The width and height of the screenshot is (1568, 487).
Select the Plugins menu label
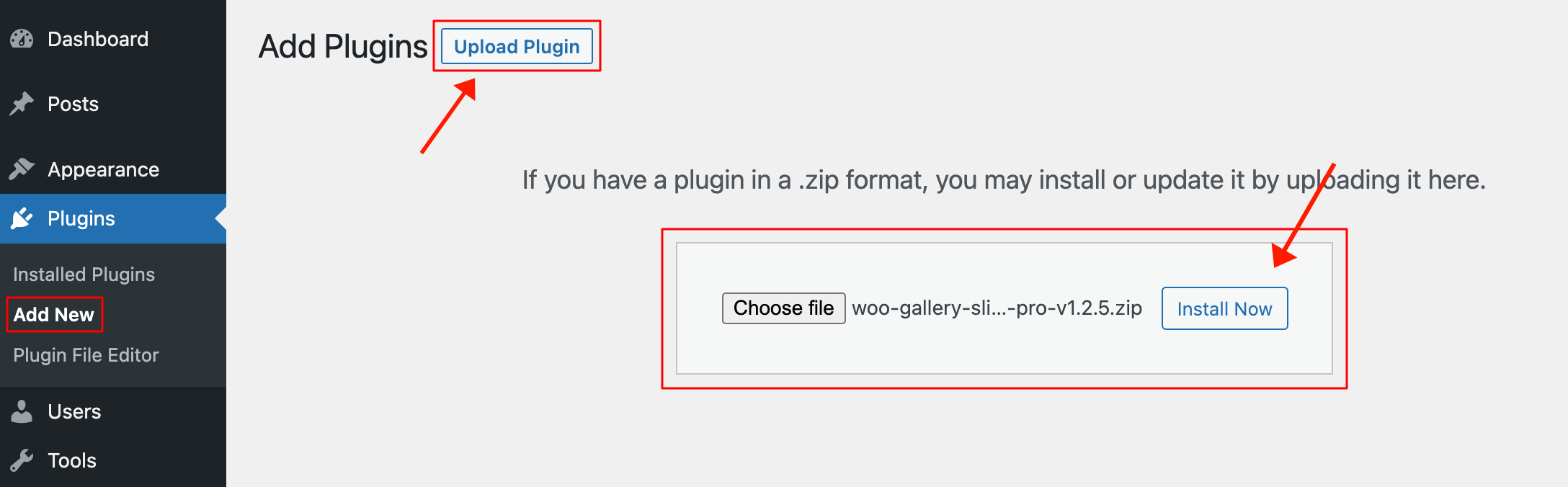point(81,218)
